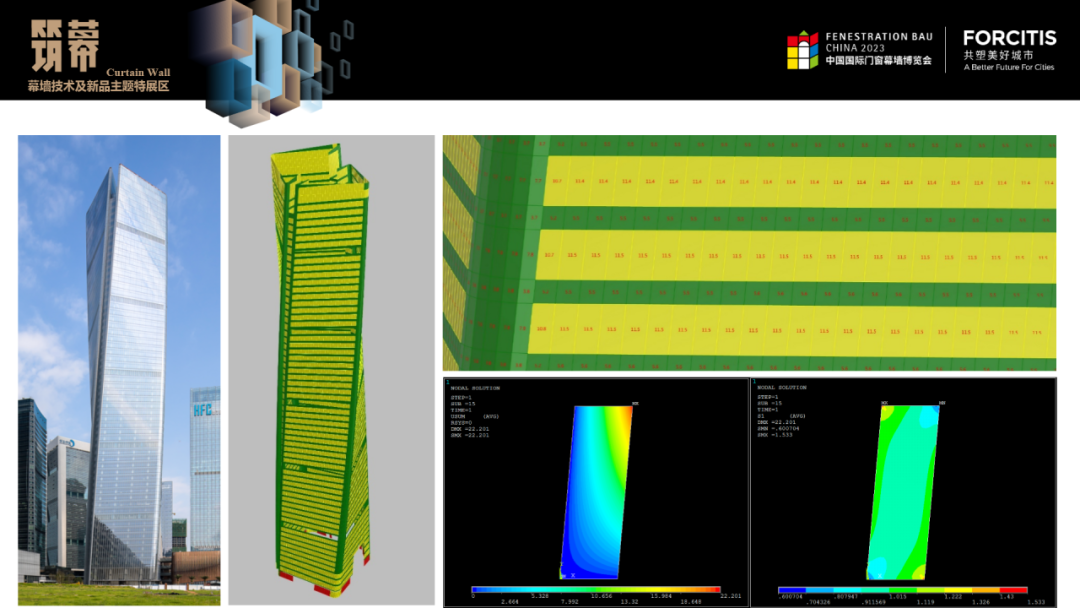Click the 3D cubes graphic in header
The image size is (1080, 608).
(264, 58)
